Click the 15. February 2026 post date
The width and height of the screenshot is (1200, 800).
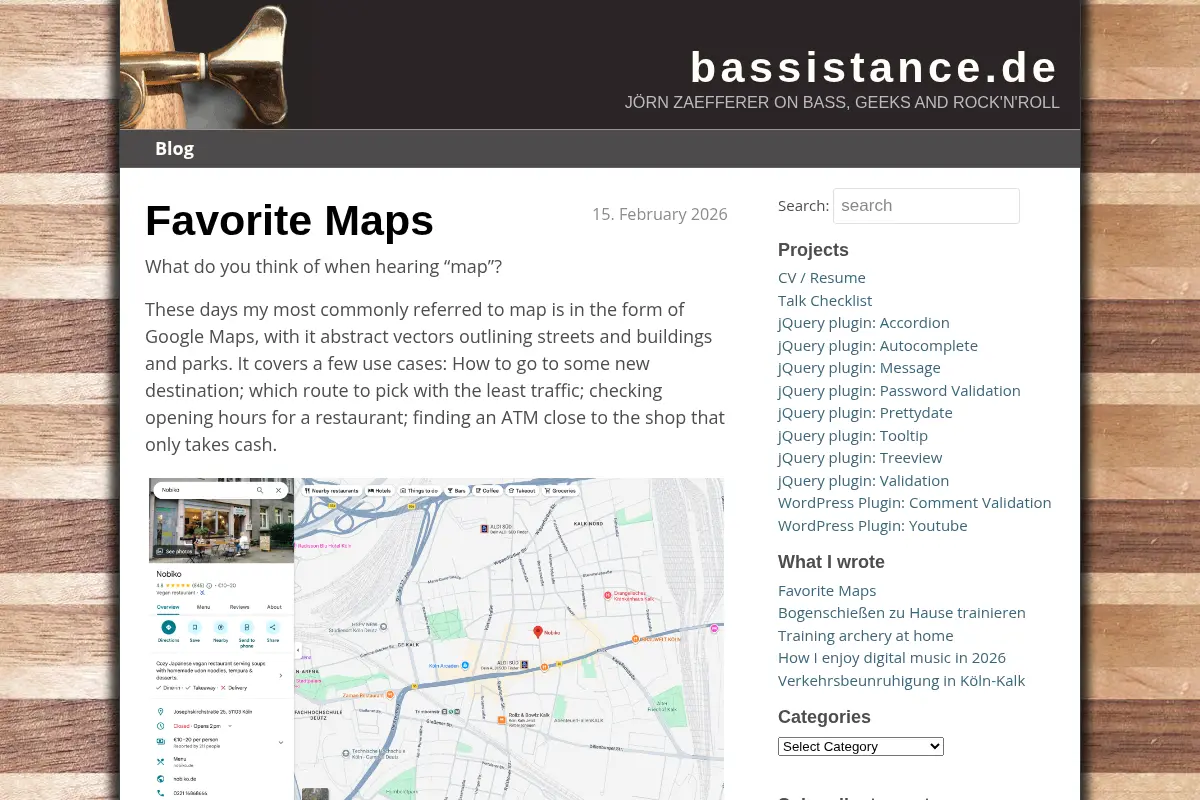pyautogui.click(x=660, y=214)
